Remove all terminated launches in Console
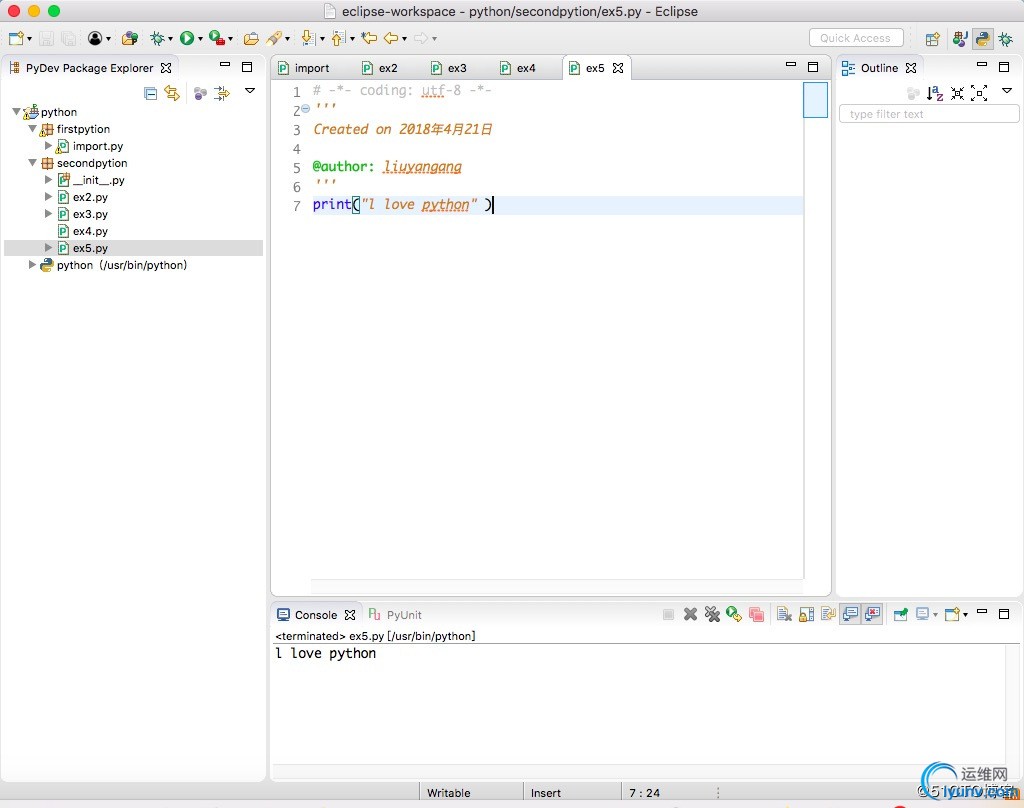The width and height of the screenshot is (1024, 808). click(712, 614)
